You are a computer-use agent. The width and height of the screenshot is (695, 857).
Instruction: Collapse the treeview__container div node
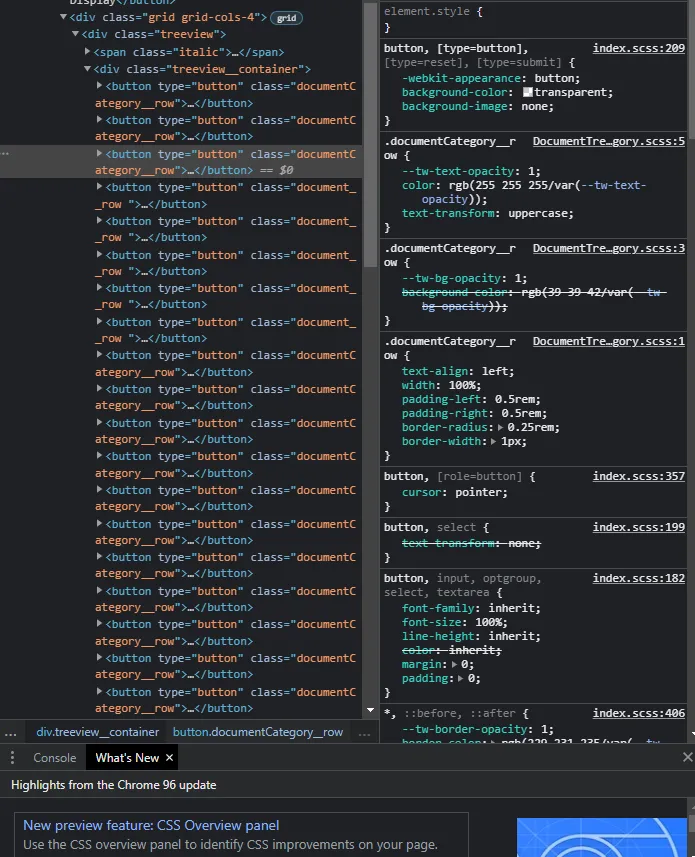(88, 69)
